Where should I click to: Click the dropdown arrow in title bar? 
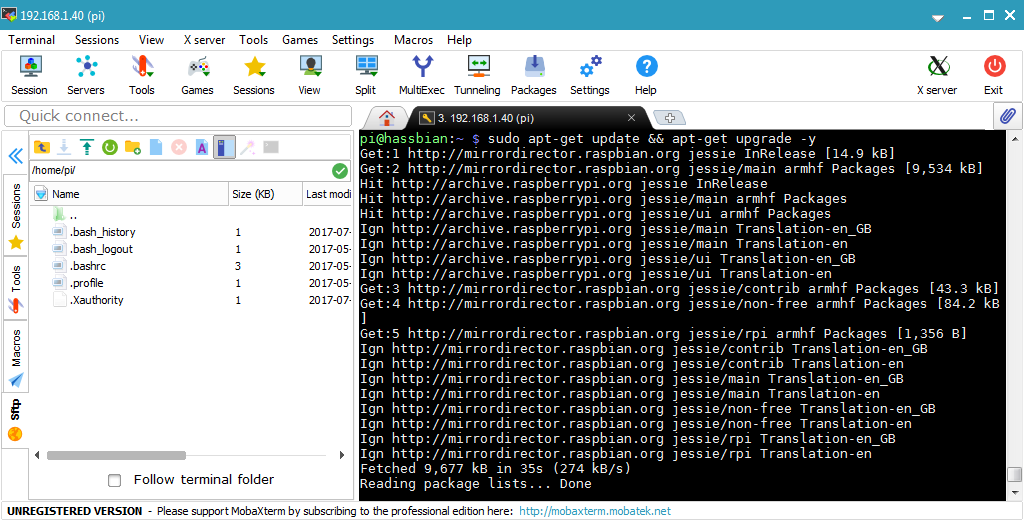(x=937, y=17)
